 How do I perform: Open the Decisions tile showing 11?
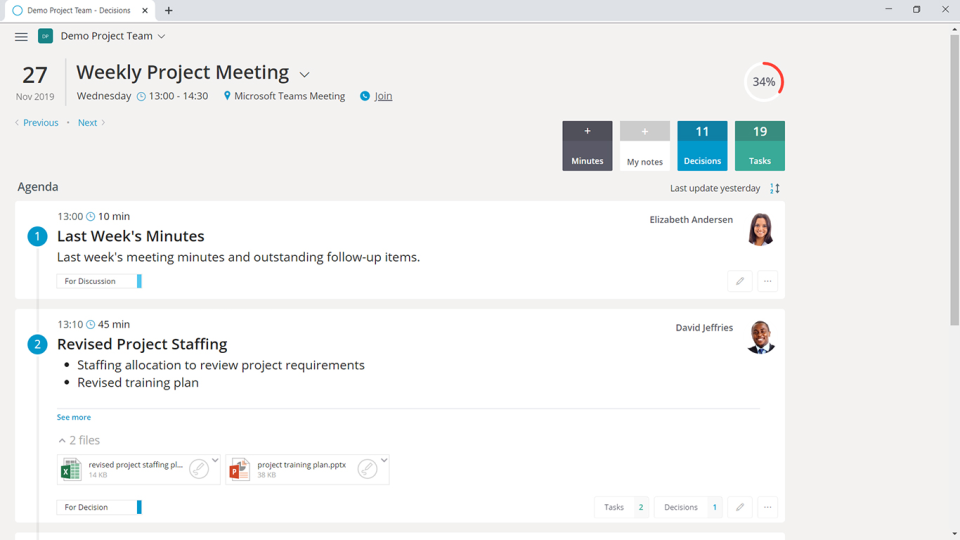pos(702,146)
